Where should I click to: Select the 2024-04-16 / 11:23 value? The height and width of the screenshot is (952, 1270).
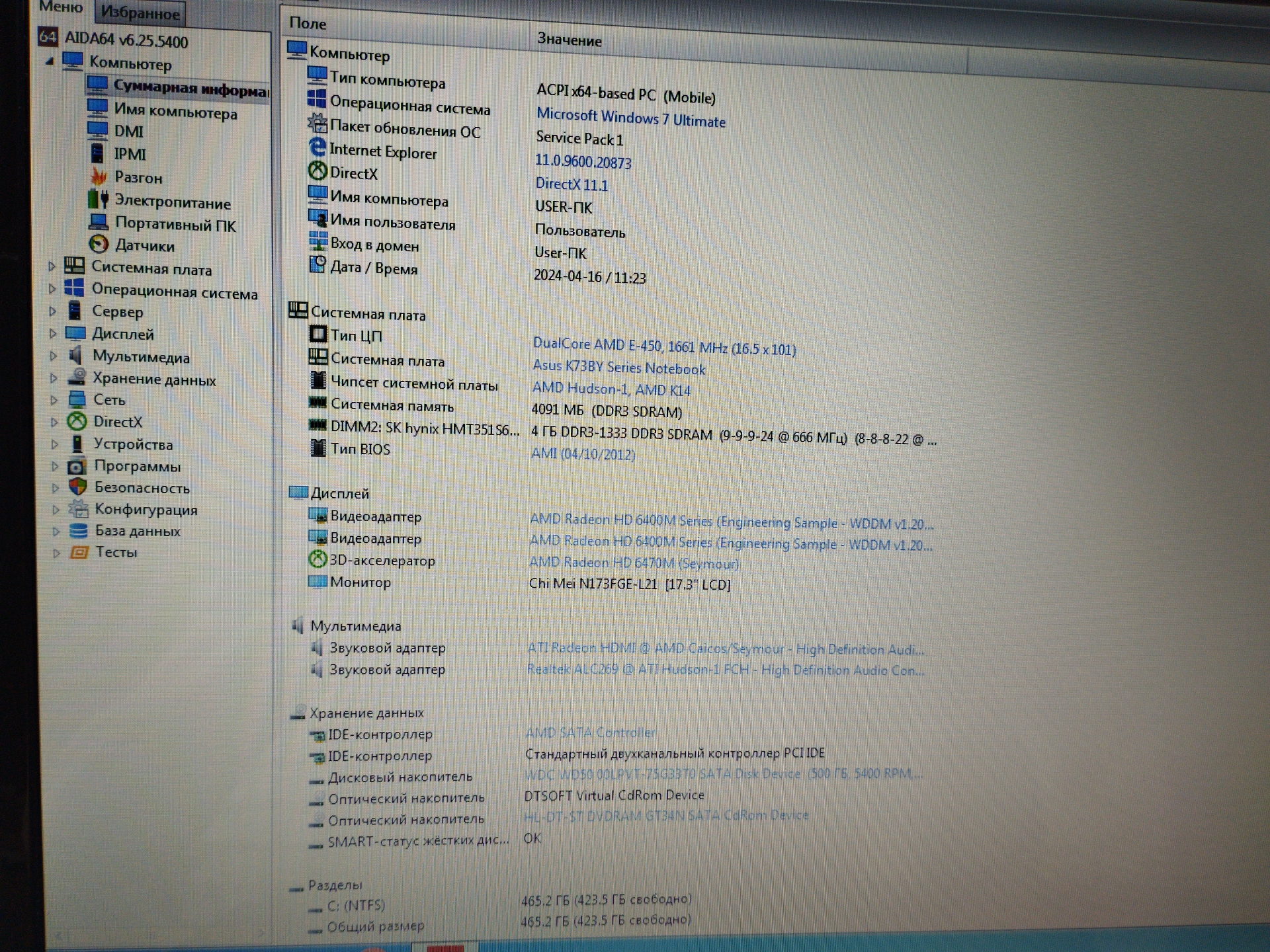(x=590, y=276)
